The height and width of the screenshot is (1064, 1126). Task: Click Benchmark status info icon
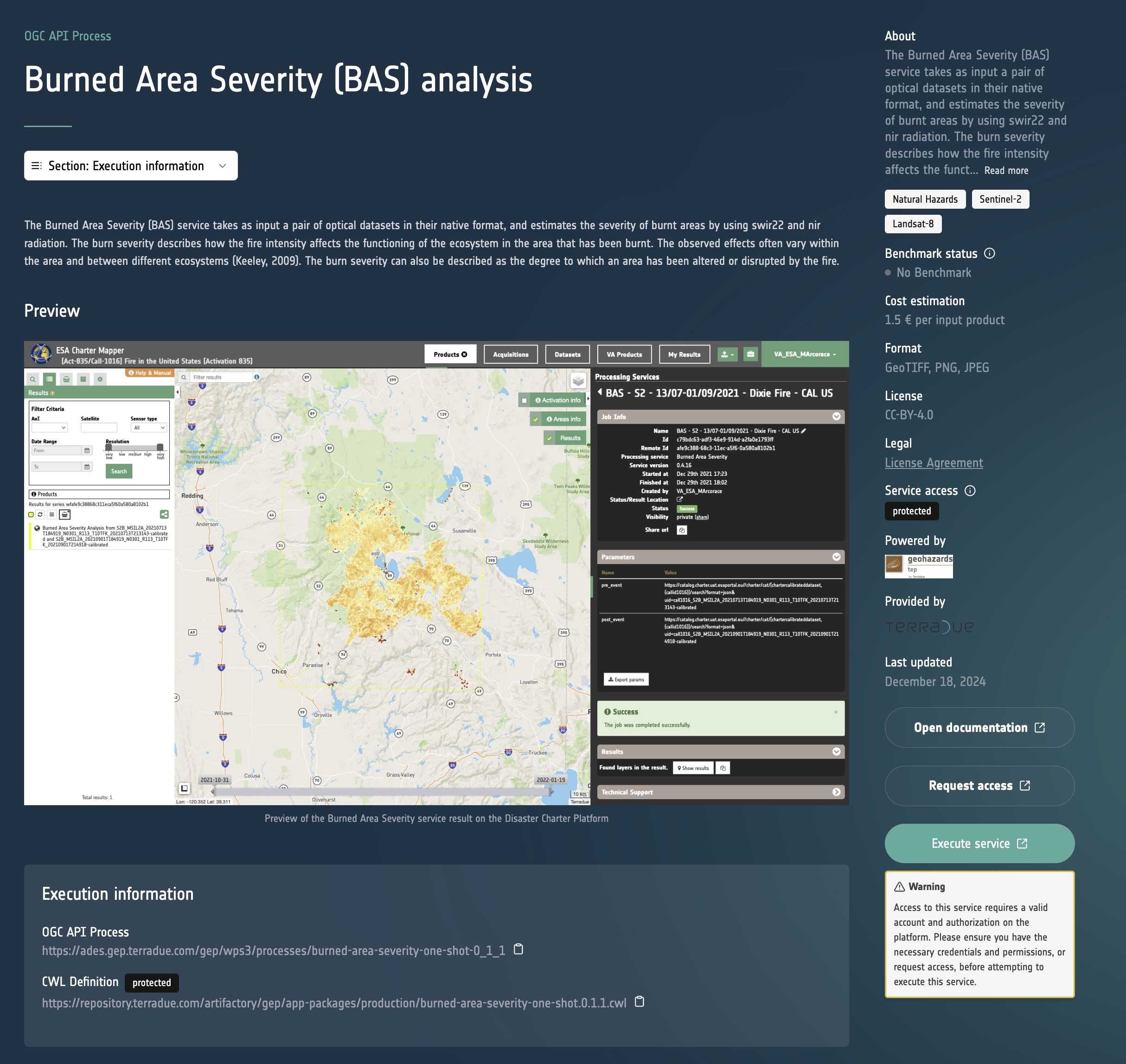click(989, 254)
